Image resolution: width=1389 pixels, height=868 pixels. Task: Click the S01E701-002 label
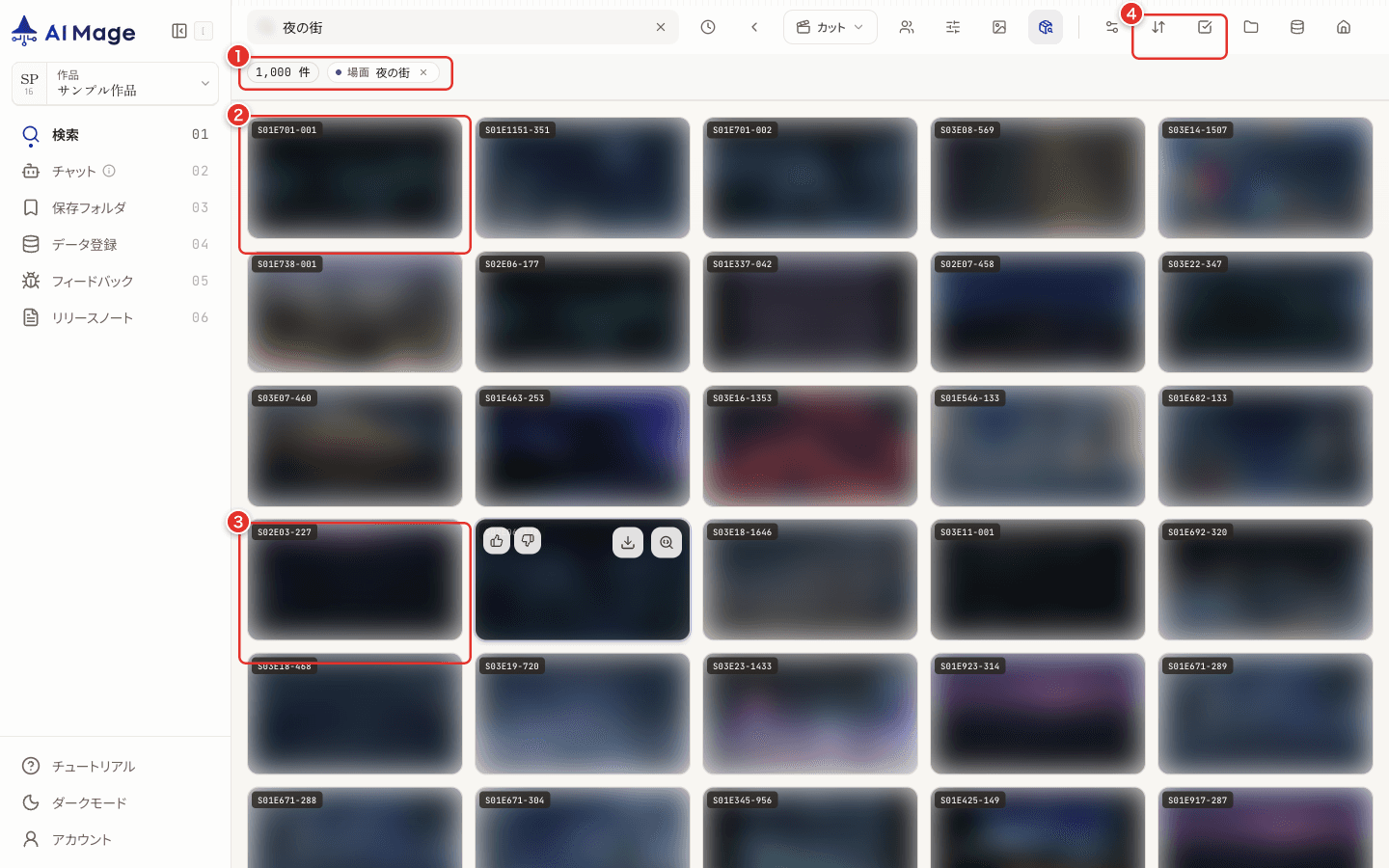tap(743, 130)
